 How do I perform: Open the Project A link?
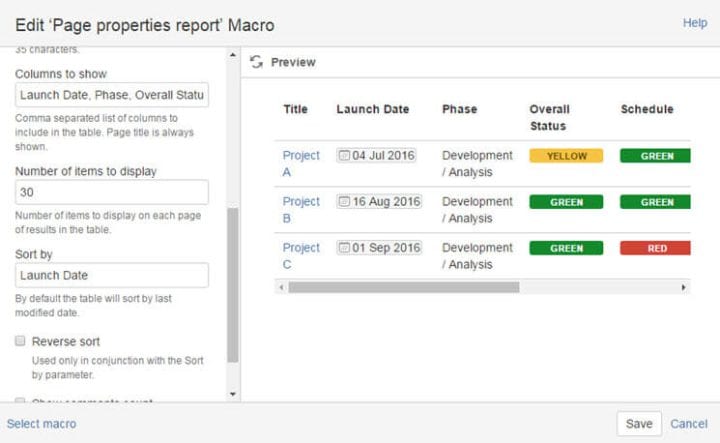pyautogui.click(x=301, y=163)
